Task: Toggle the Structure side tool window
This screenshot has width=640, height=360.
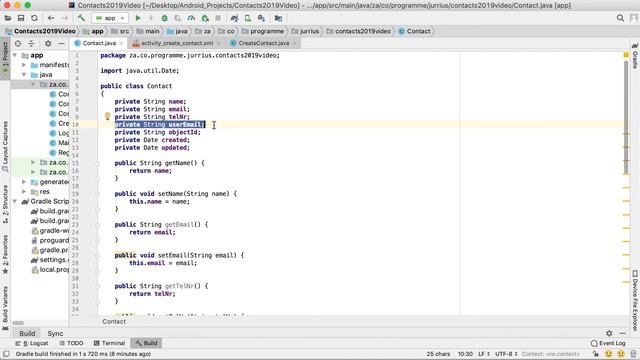Action: click(5, 204)
